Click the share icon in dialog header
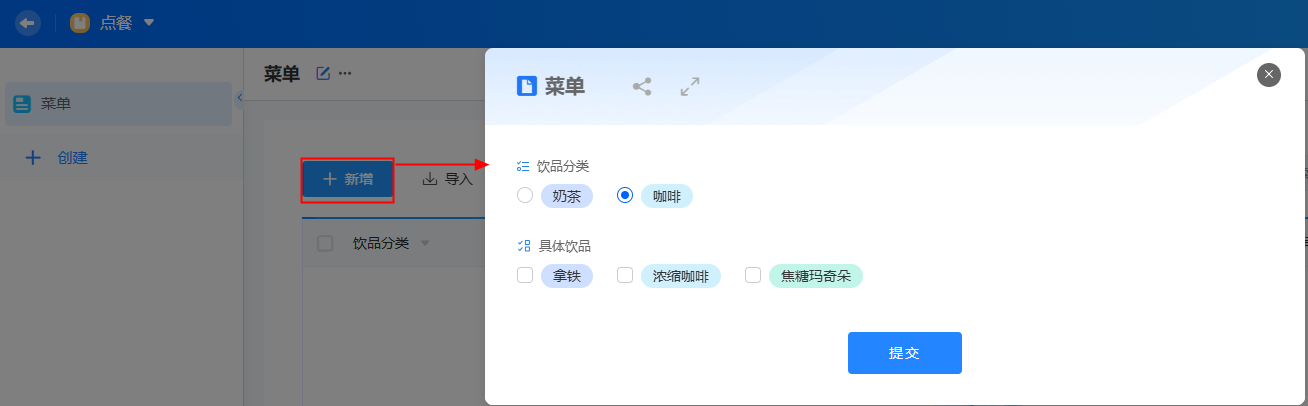Viewport: 1308px width, 406px height. click(x=642, y=86)
